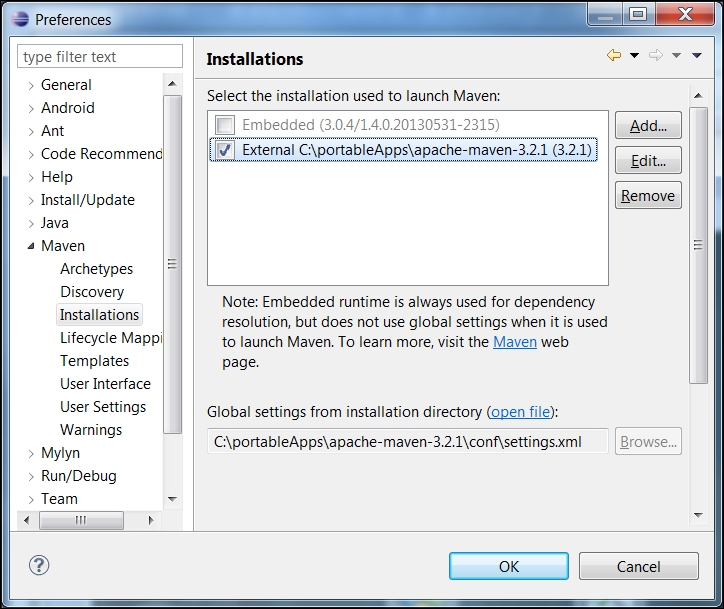Click tree scrollbar down arrow

pos(172,499)
